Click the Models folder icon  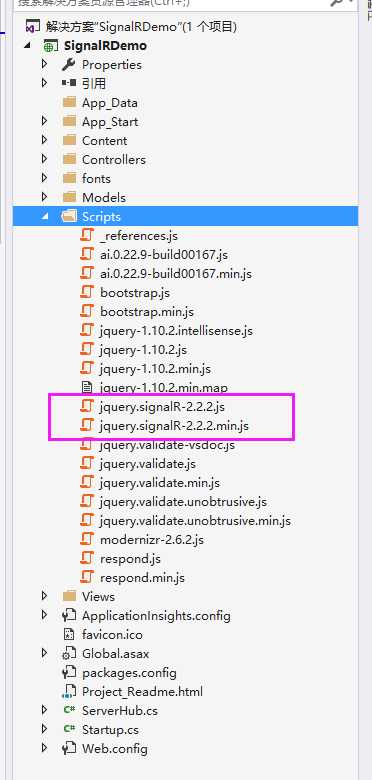pos(69,197)
